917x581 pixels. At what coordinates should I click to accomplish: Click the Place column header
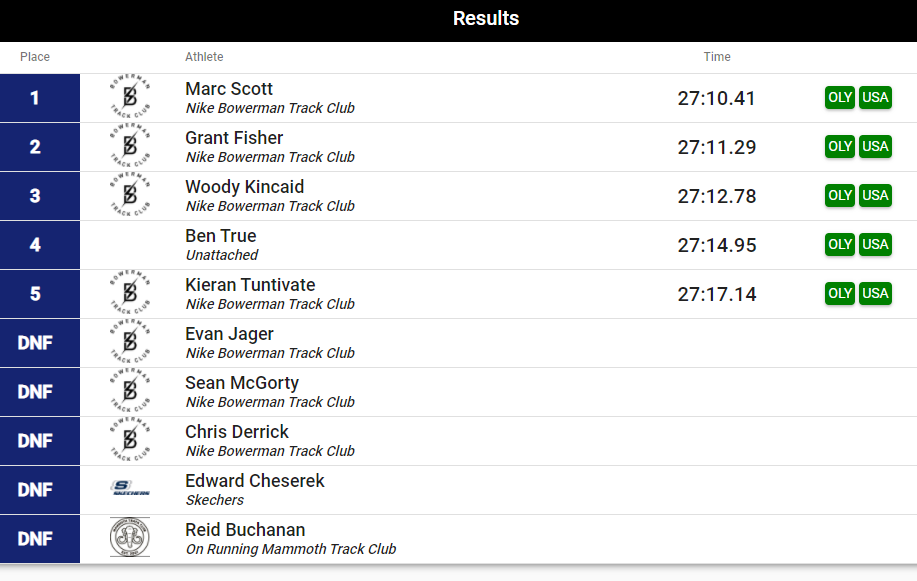point(35,57)
